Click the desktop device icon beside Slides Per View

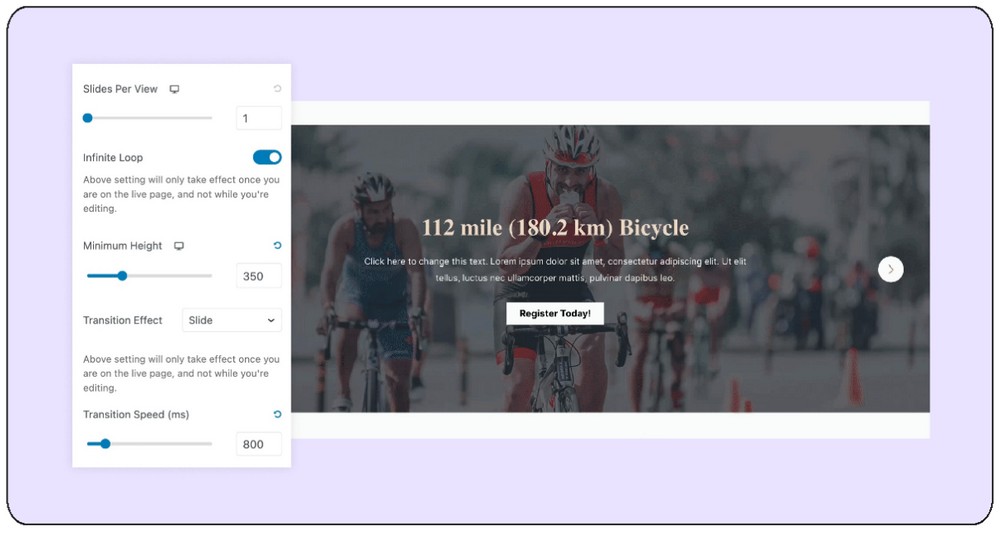(x=174, y=89)
